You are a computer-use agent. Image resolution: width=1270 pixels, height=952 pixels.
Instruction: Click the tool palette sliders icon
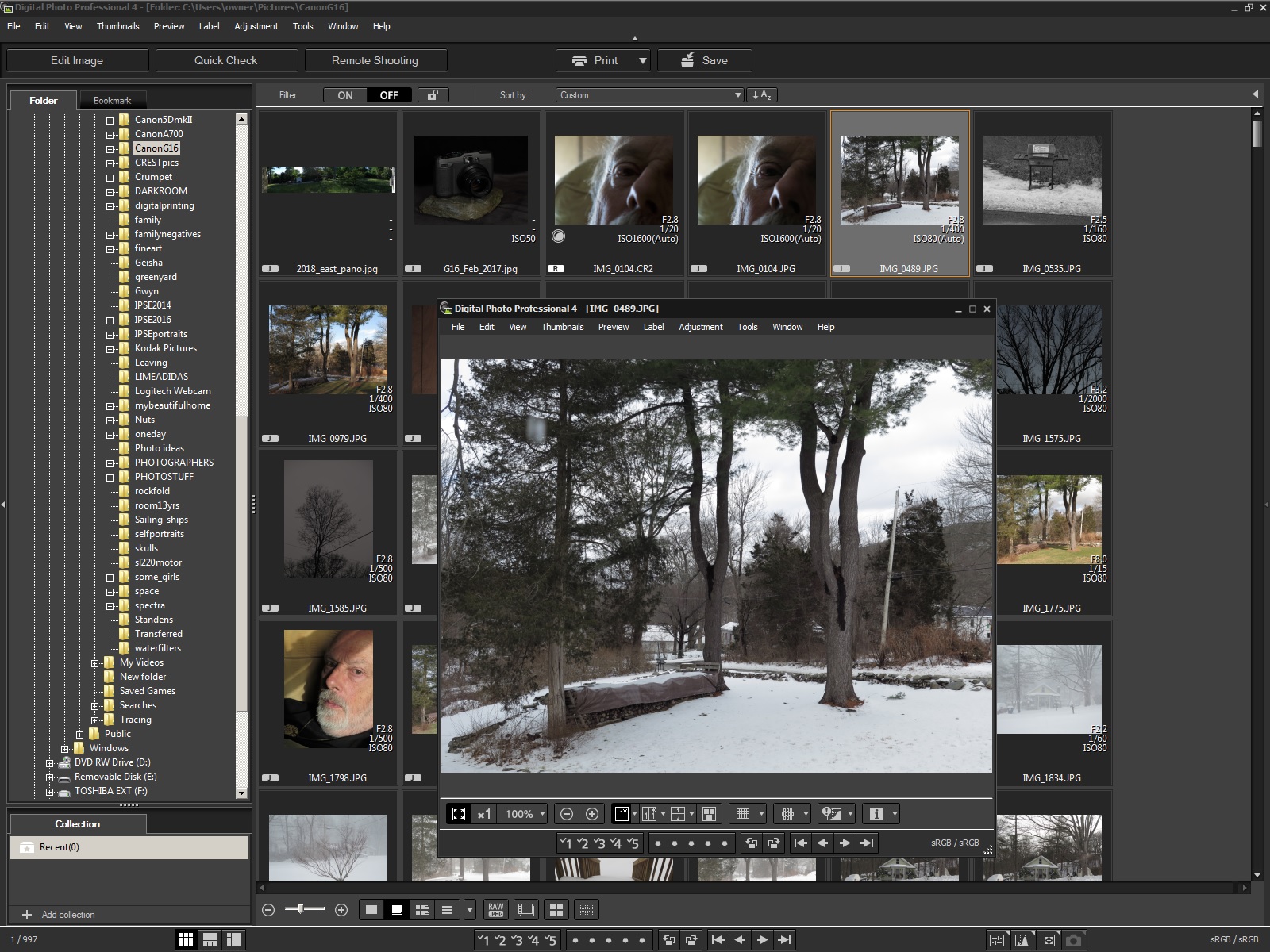997,940
